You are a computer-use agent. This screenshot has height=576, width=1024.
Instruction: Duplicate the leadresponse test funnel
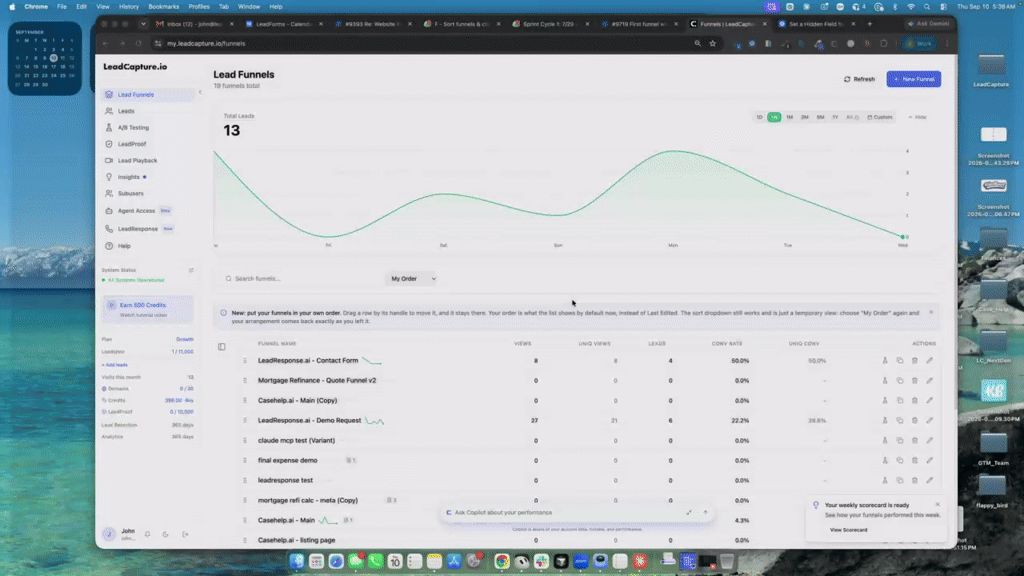[x=900, y=481]
